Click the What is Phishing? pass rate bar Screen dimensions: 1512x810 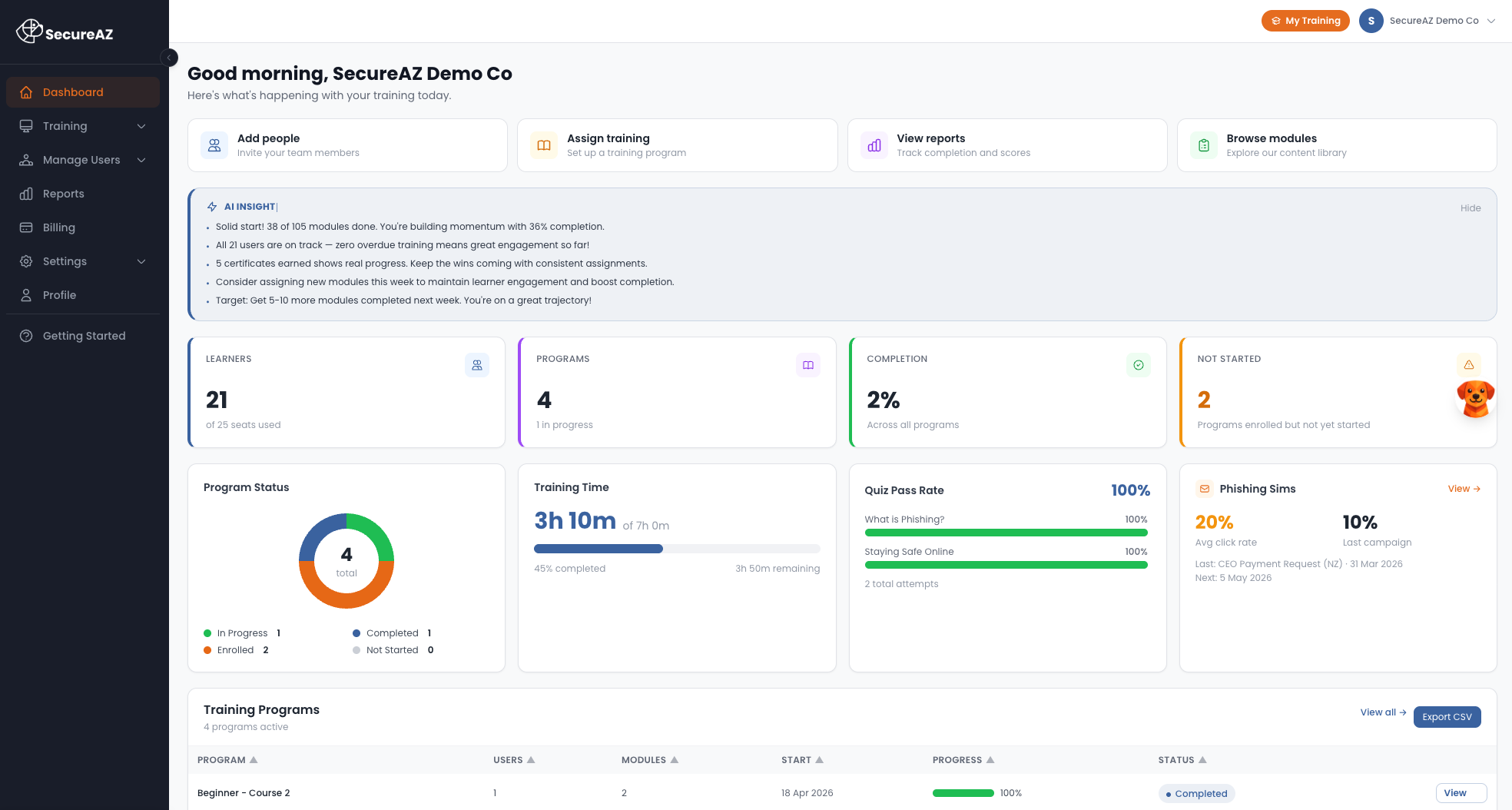point(1006,533)
